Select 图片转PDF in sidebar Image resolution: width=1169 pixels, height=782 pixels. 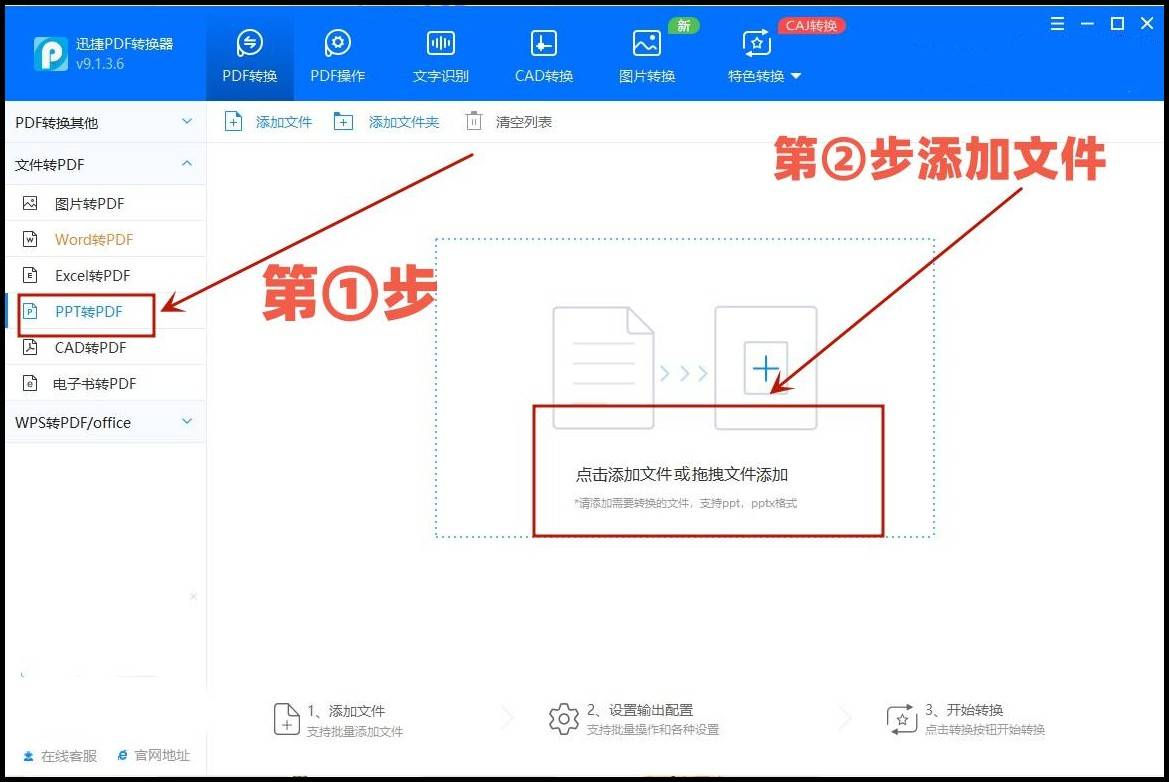[105, 204]
